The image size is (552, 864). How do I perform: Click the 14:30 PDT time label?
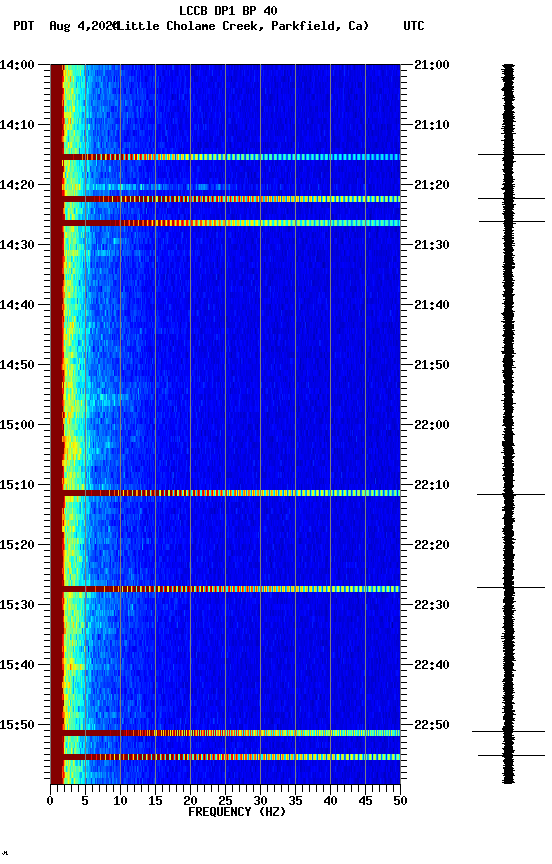pyautogui.click(x=17, y=245)
